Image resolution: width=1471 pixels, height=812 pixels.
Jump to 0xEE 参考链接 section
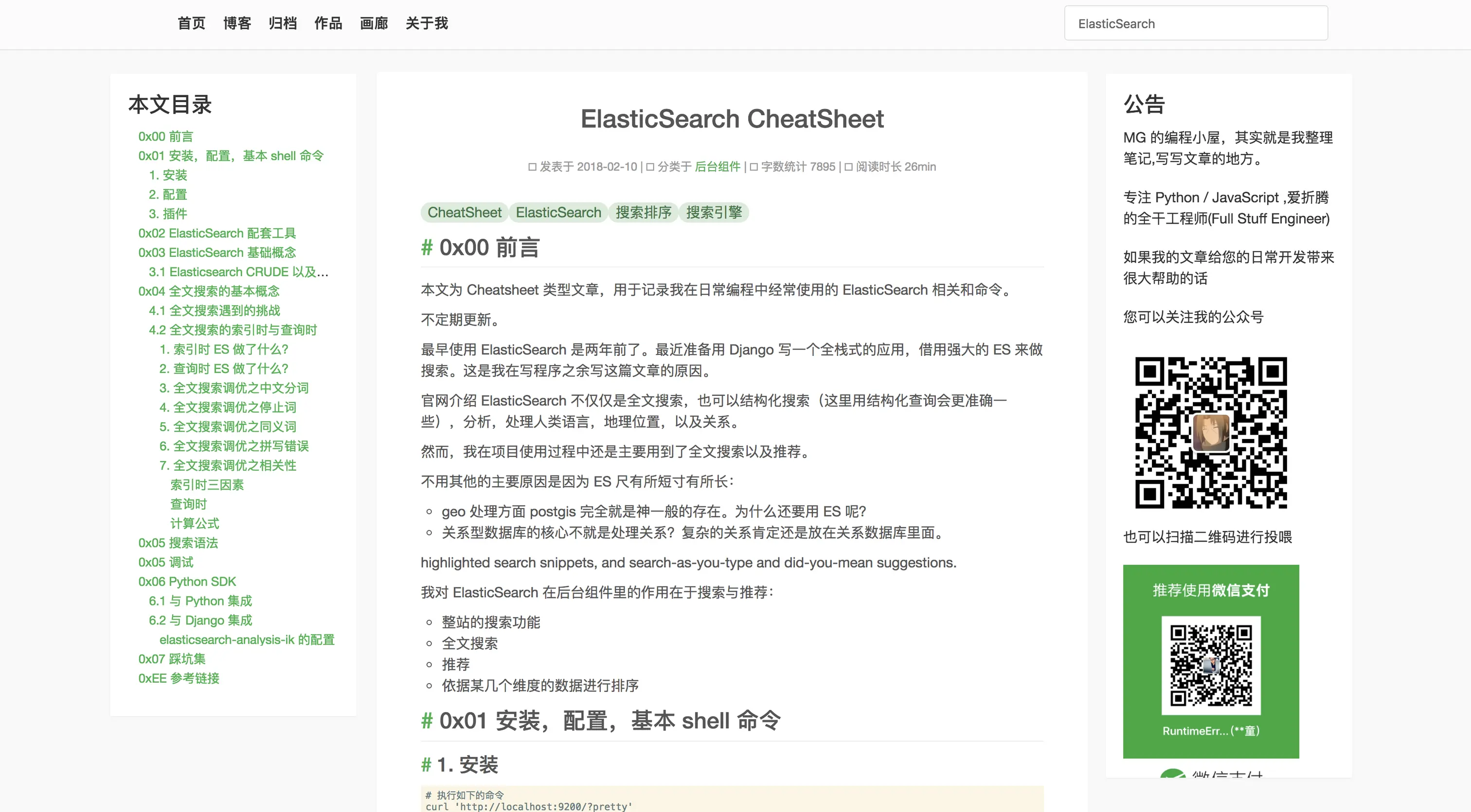(179, 678)
